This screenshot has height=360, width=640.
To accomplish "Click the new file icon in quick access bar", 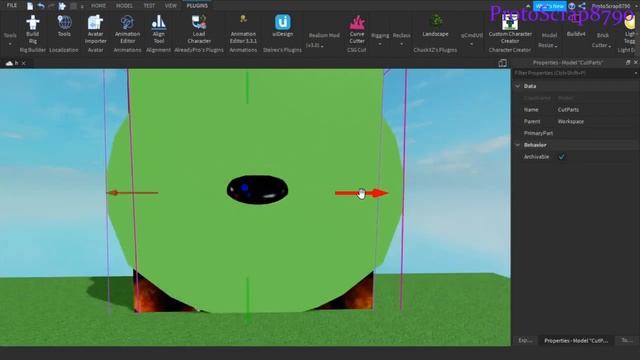I will click(30, 6).
